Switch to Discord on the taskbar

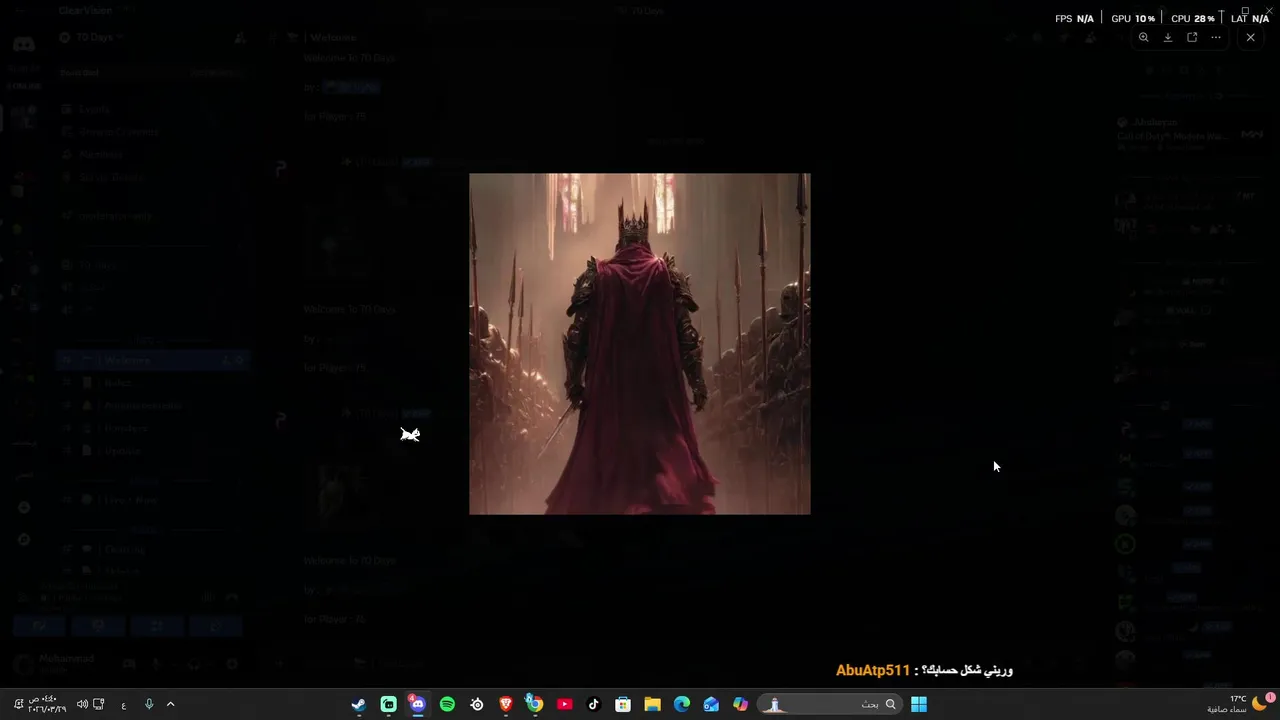coord(417,704)
